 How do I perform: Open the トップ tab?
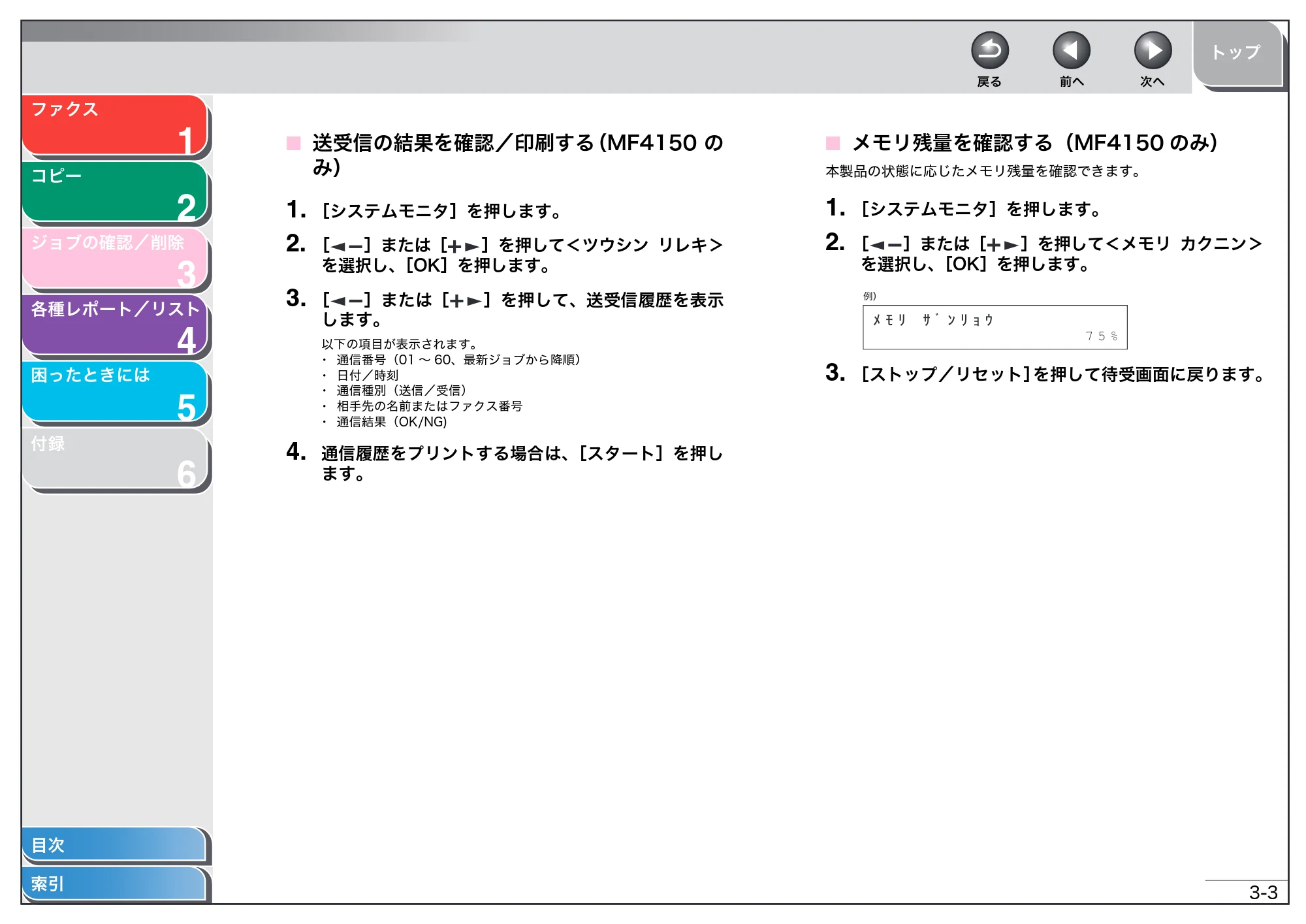1237,54
